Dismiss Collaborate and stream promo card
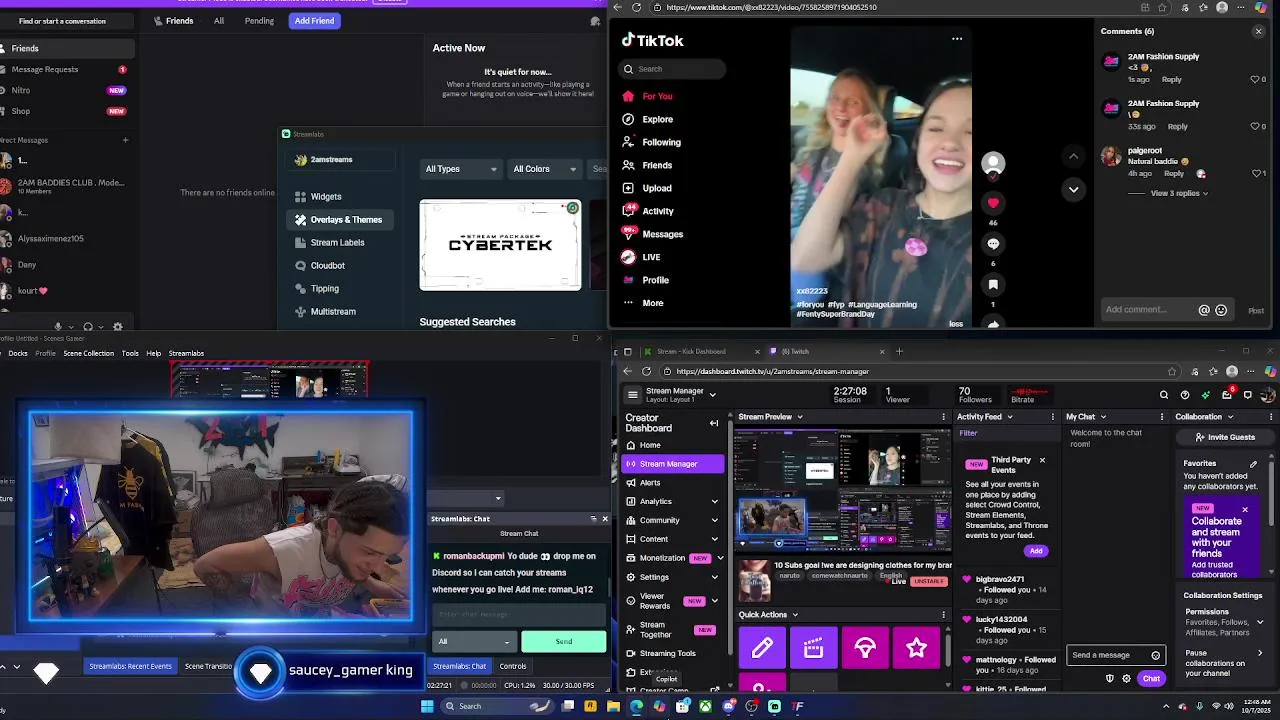Screen dimensions: 1280x720 coord(1245,510)
